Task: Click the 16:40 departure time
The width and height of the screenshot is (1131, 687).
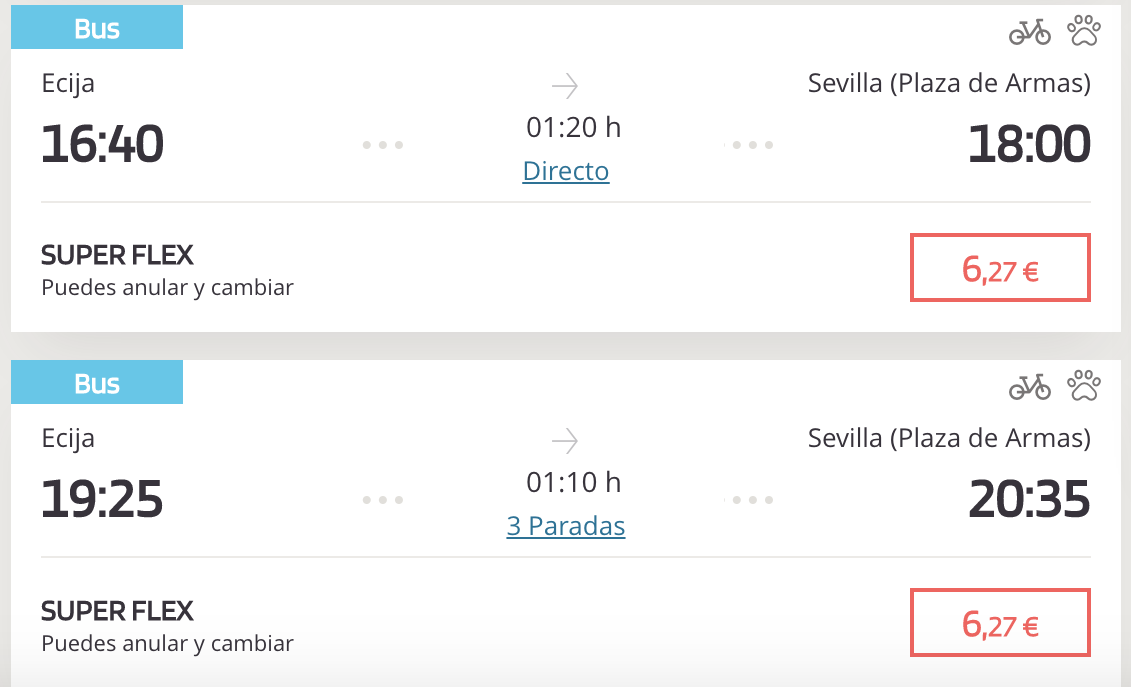Action: pyautogui.click(x=102, y=145)
